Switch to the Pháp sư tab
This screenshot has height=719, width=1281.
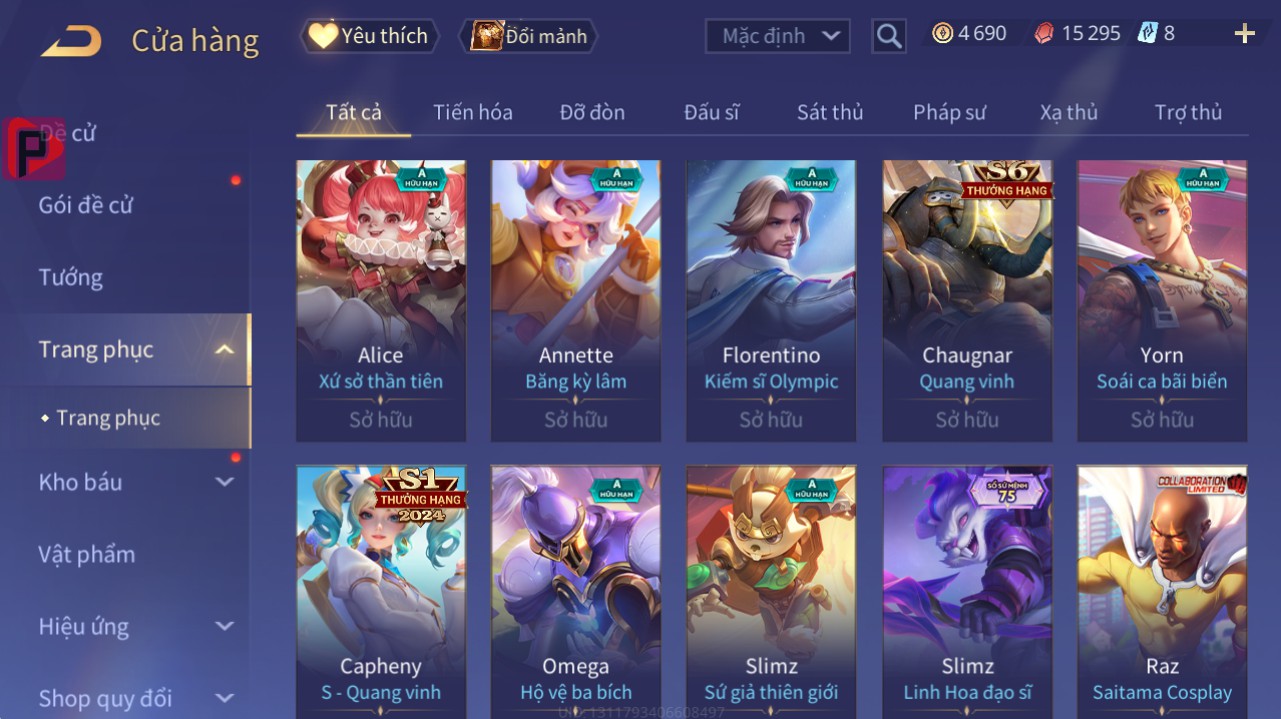[x=949, y=113]
